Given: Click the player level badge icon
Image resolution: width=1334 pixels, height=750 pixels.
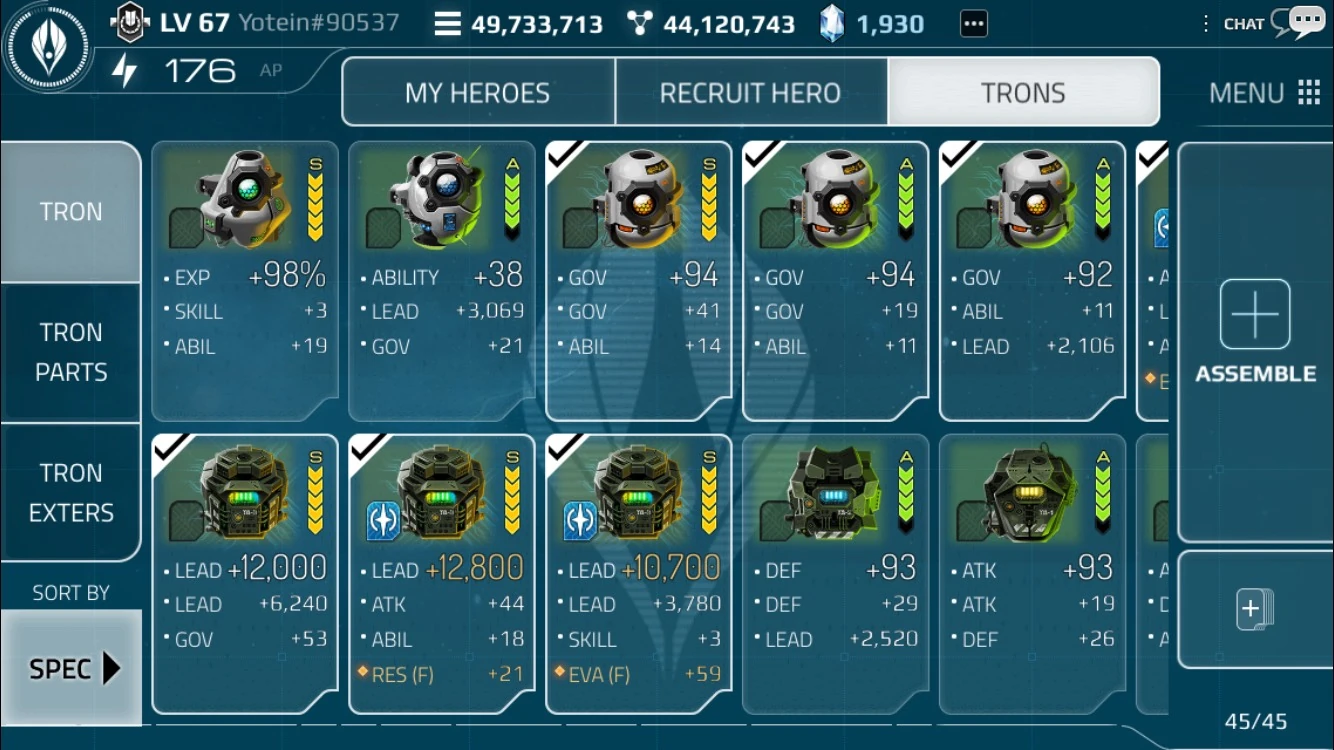Looking at the screenshot, I should point(130,23).
